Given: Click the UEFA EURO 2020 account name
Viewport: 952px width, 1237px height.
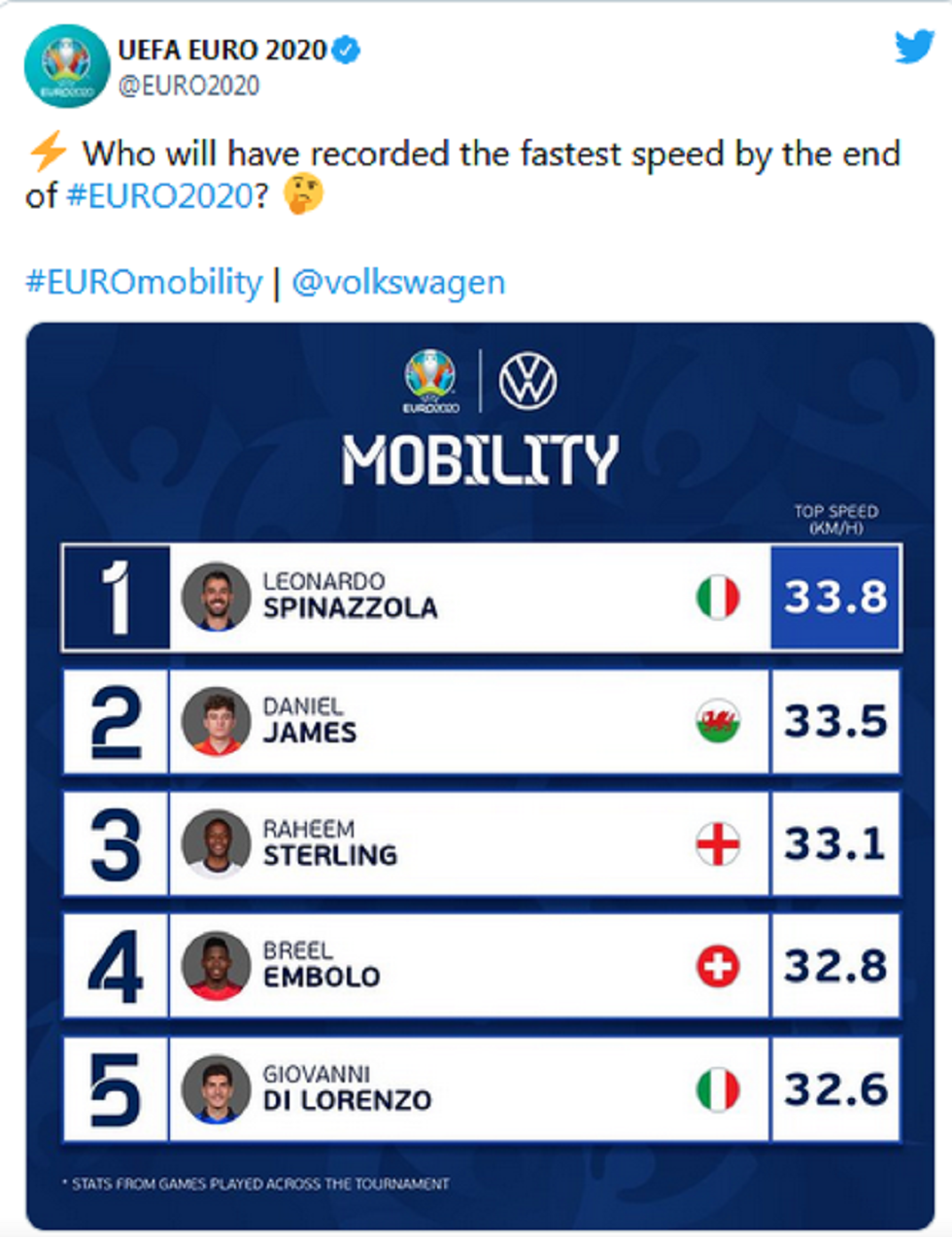Looking at the screenshot, I should (222, 50).
